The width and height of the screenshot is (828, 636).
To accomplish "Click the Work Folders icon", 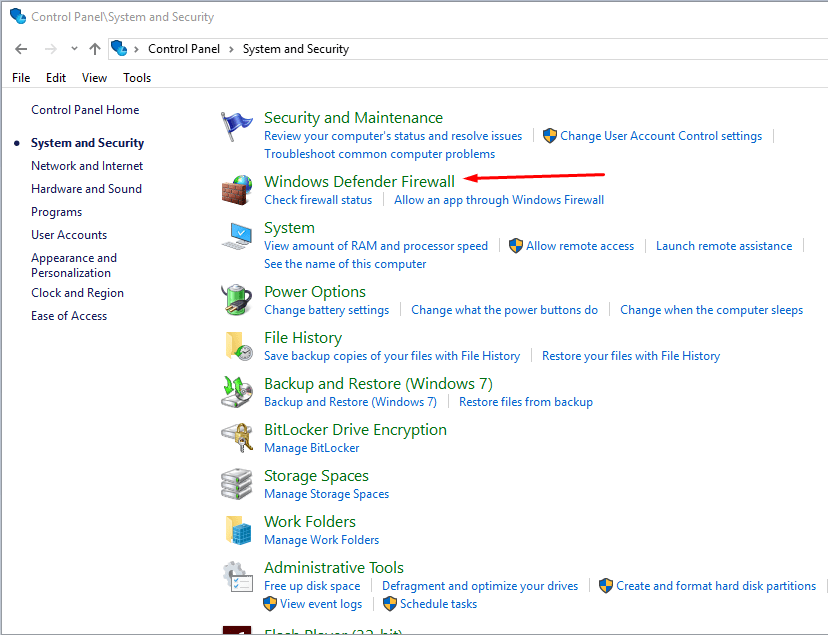I will 237,530.
